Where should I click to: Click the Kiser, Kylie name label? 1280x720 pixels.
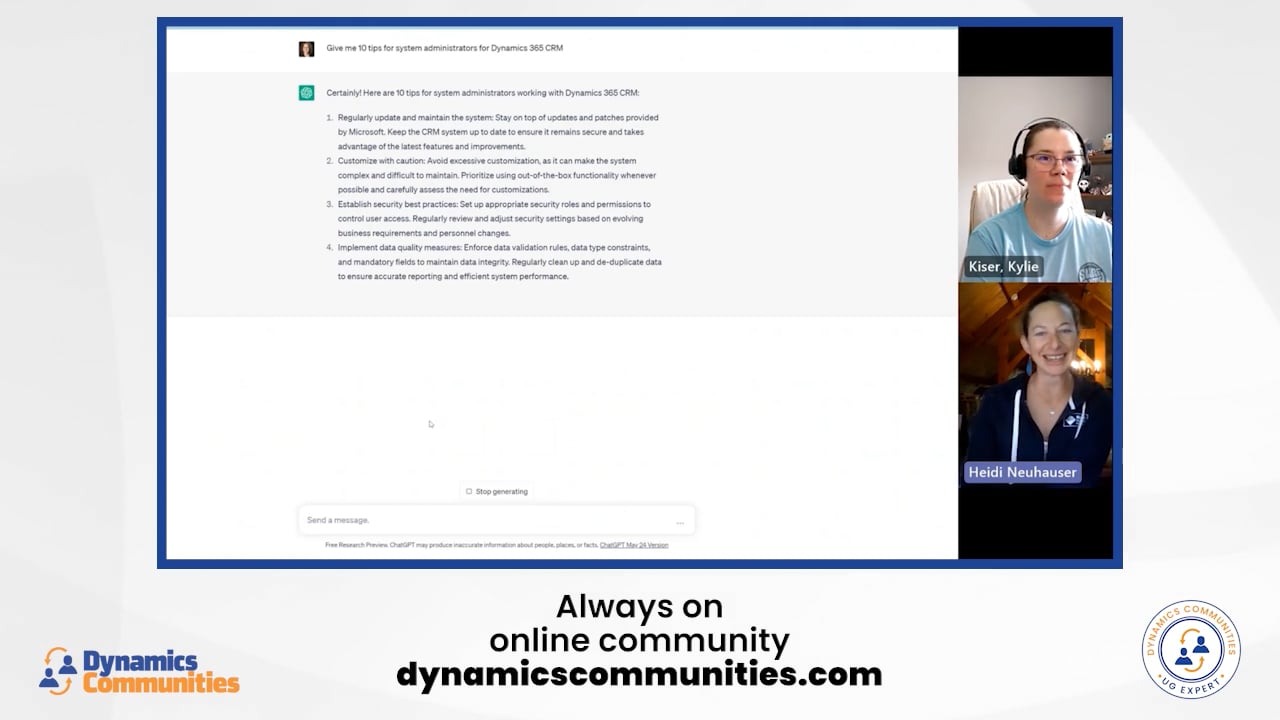pyautogui.click(x=1003, y=266)
